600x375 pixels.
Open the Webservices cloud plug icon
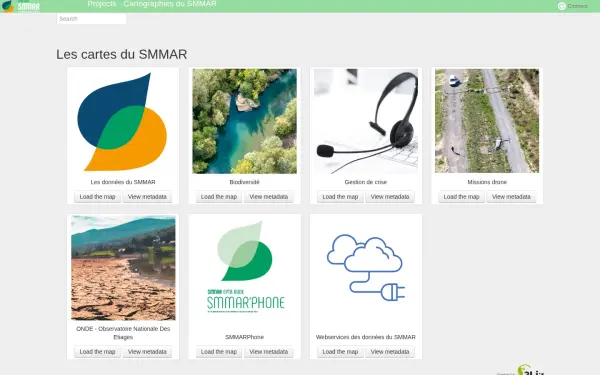point(366,267)
